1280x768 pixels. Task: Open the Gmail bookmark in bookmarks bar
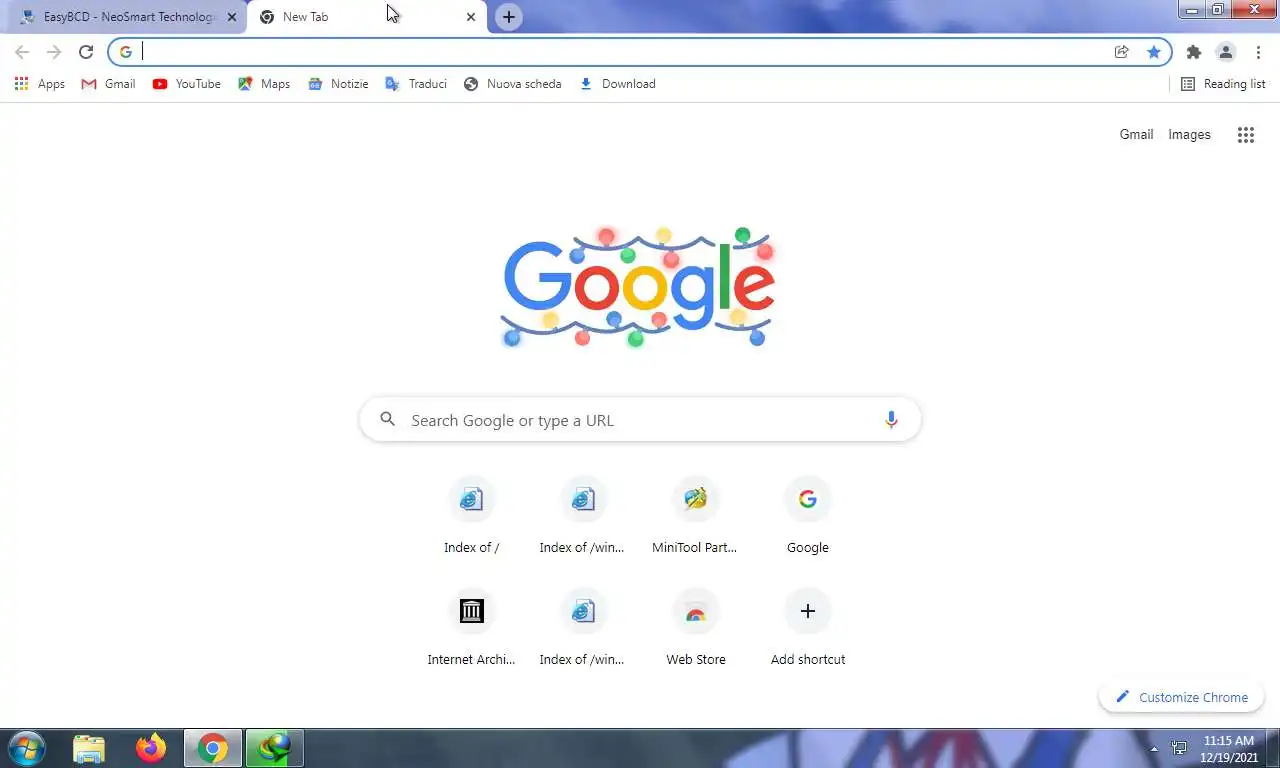click(108, 84)
